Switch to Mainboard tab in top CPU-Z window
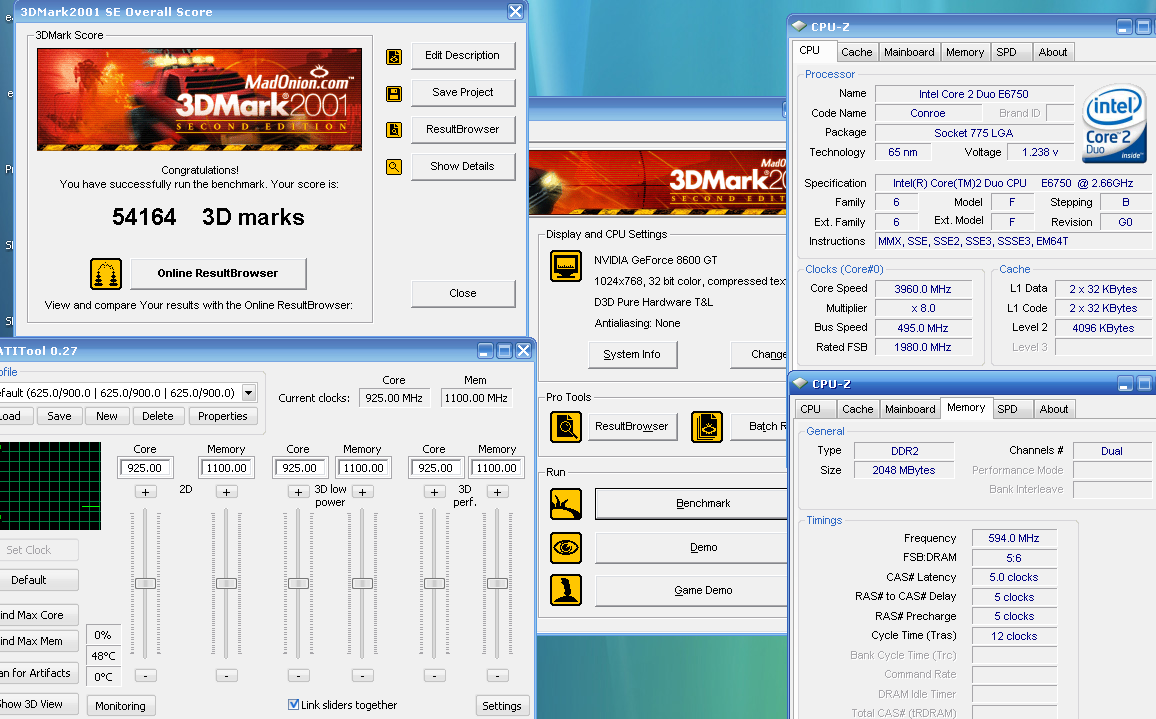The width and height of the screenshot is (1156, 719). pos(909,52)
